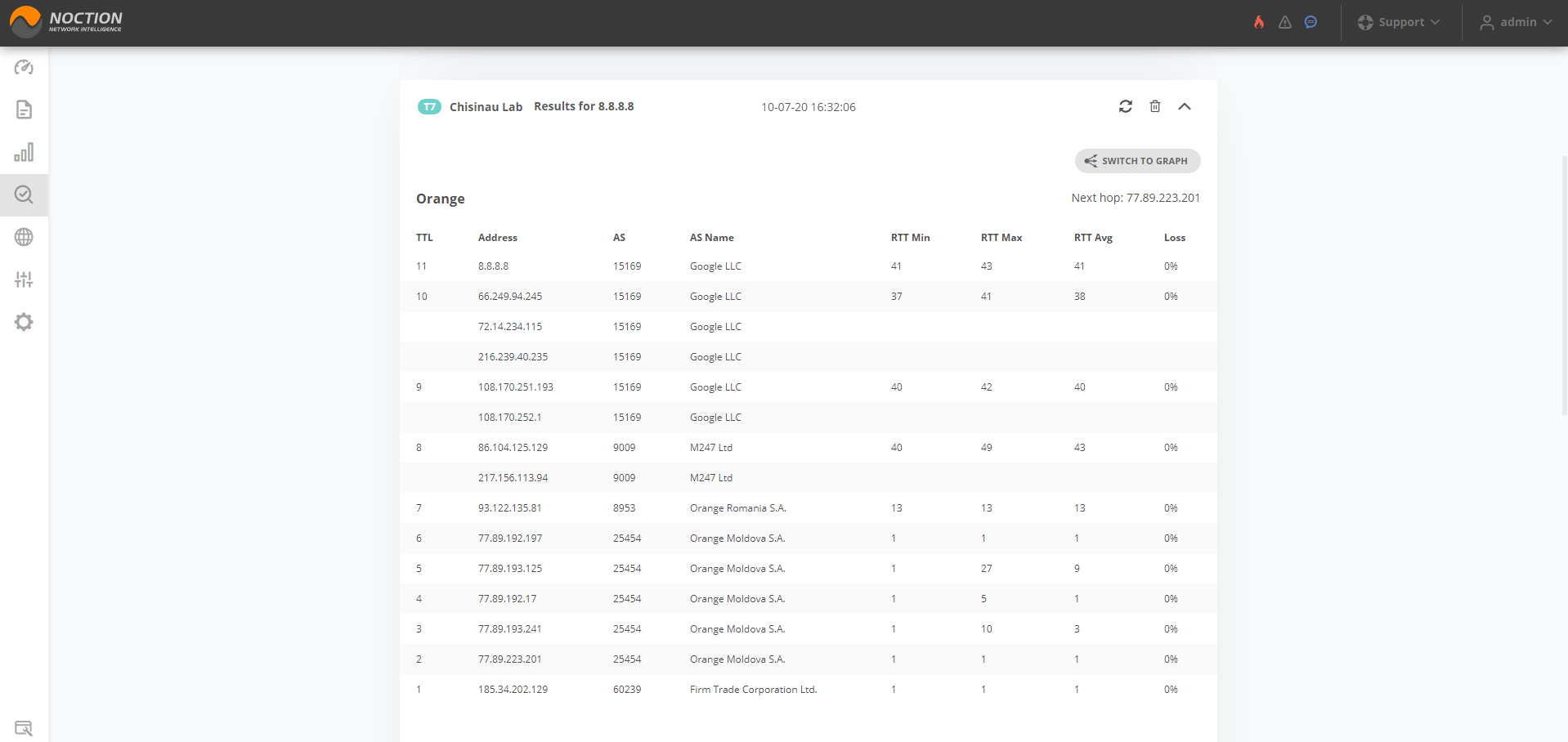Click address 77.89.192.197

click(510, 539)
